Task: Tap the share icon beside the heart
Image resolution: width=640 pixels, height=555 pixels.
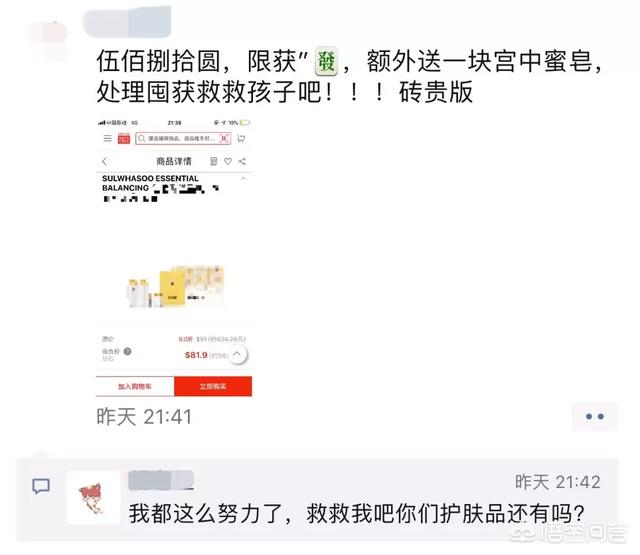Action: pyautogui.click(x=242, y=162)
